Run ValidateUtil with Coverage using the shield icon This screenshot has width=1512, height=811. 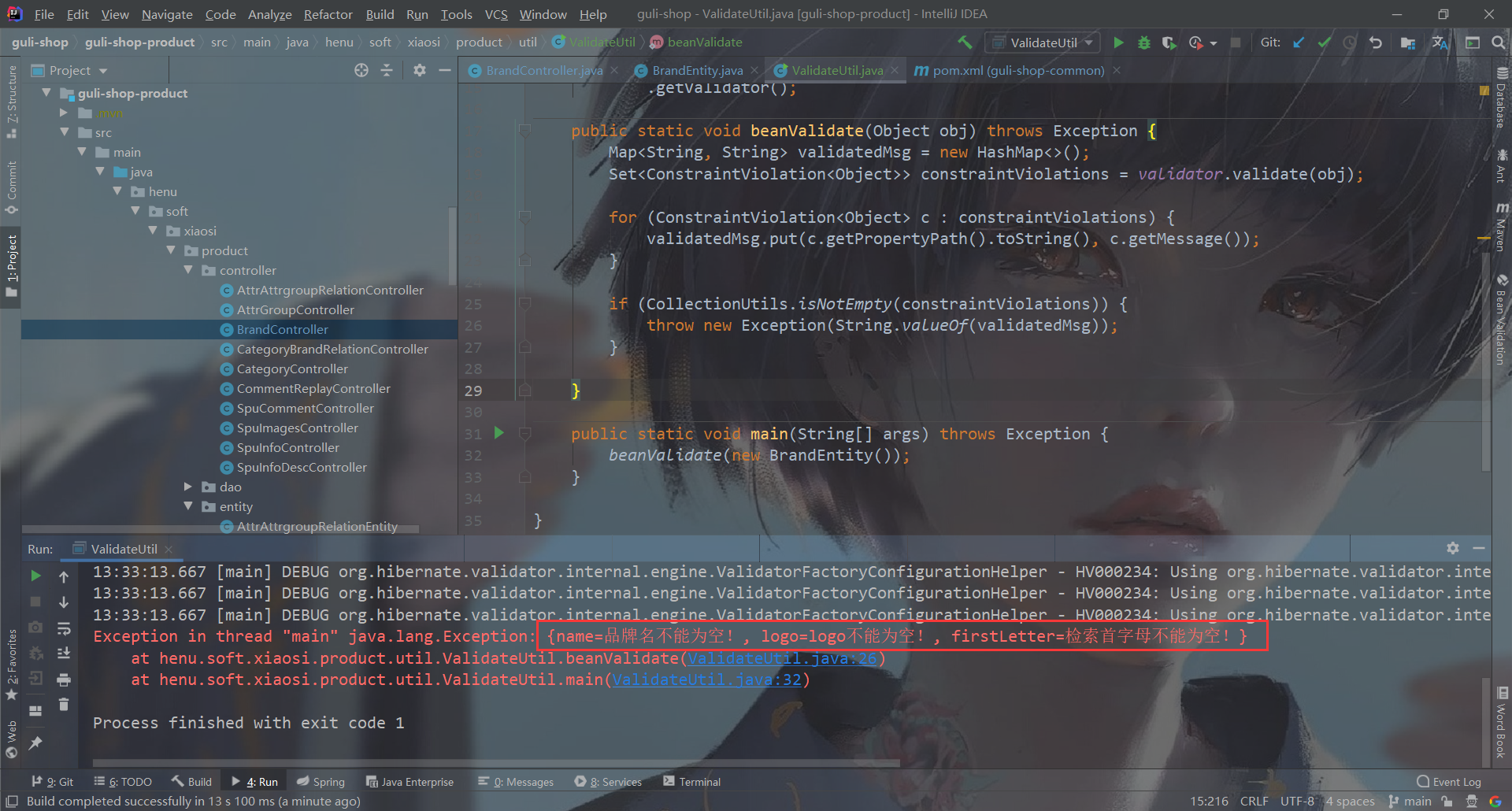coord(1169,43)
